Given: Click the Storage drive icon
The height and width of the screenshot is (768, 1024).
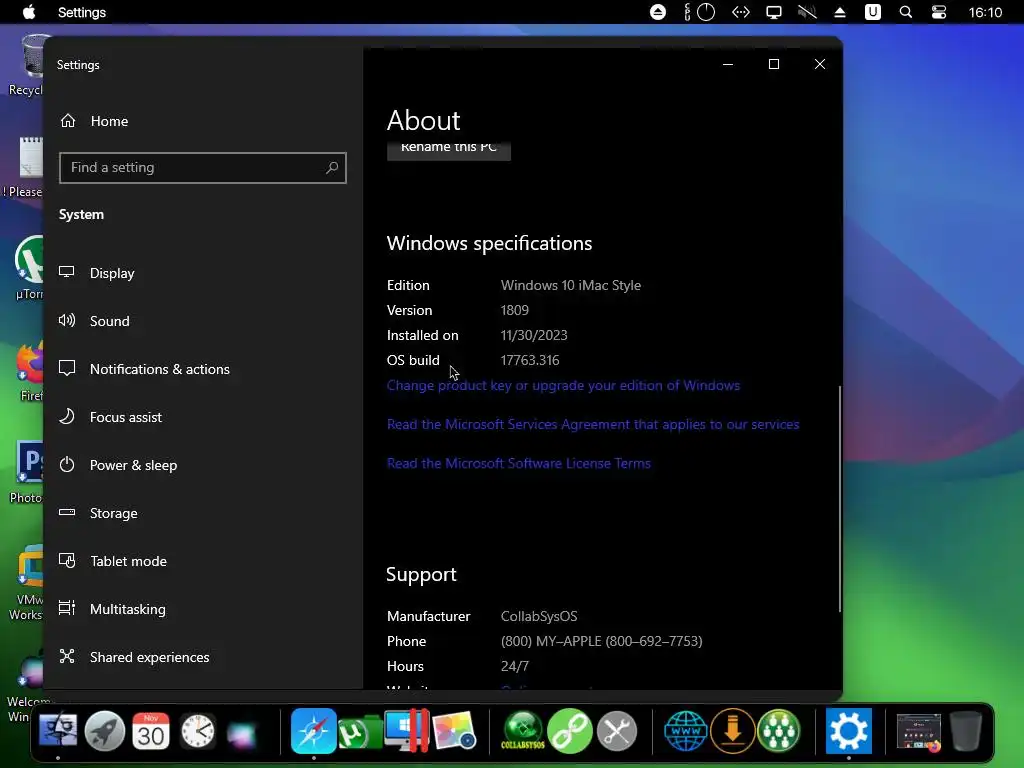Looking at the screenshot, I should click(x=67, y=512).
